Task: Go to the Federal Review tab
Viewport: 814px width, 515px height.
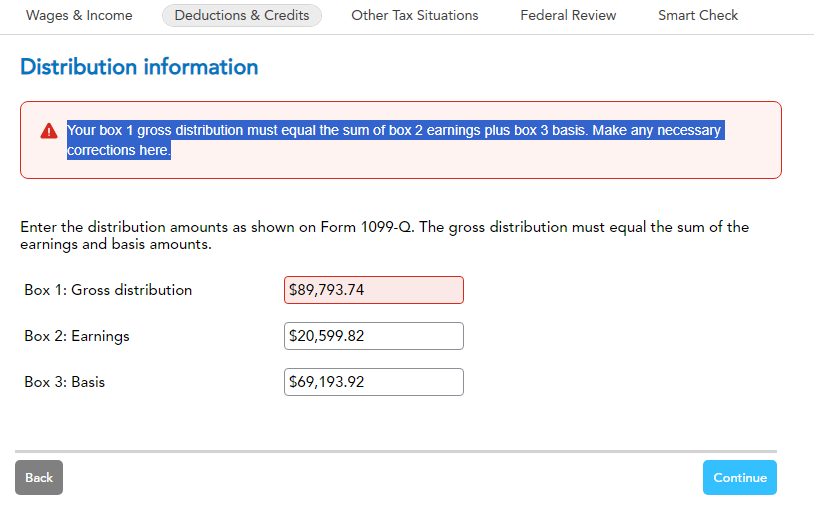Action: click(568, 15)
